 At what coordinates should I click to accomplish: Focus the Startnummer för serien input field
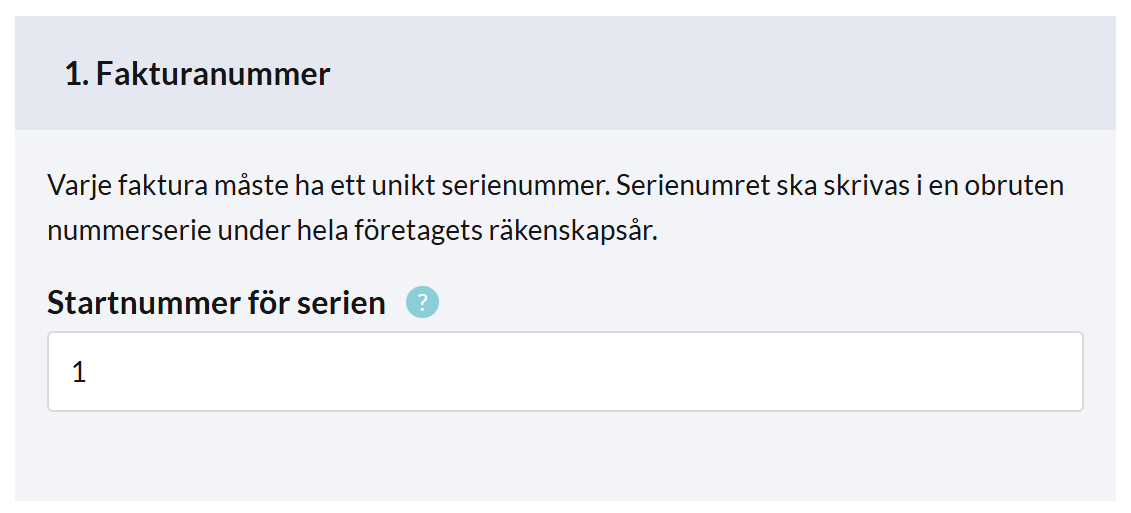(566, 372)
